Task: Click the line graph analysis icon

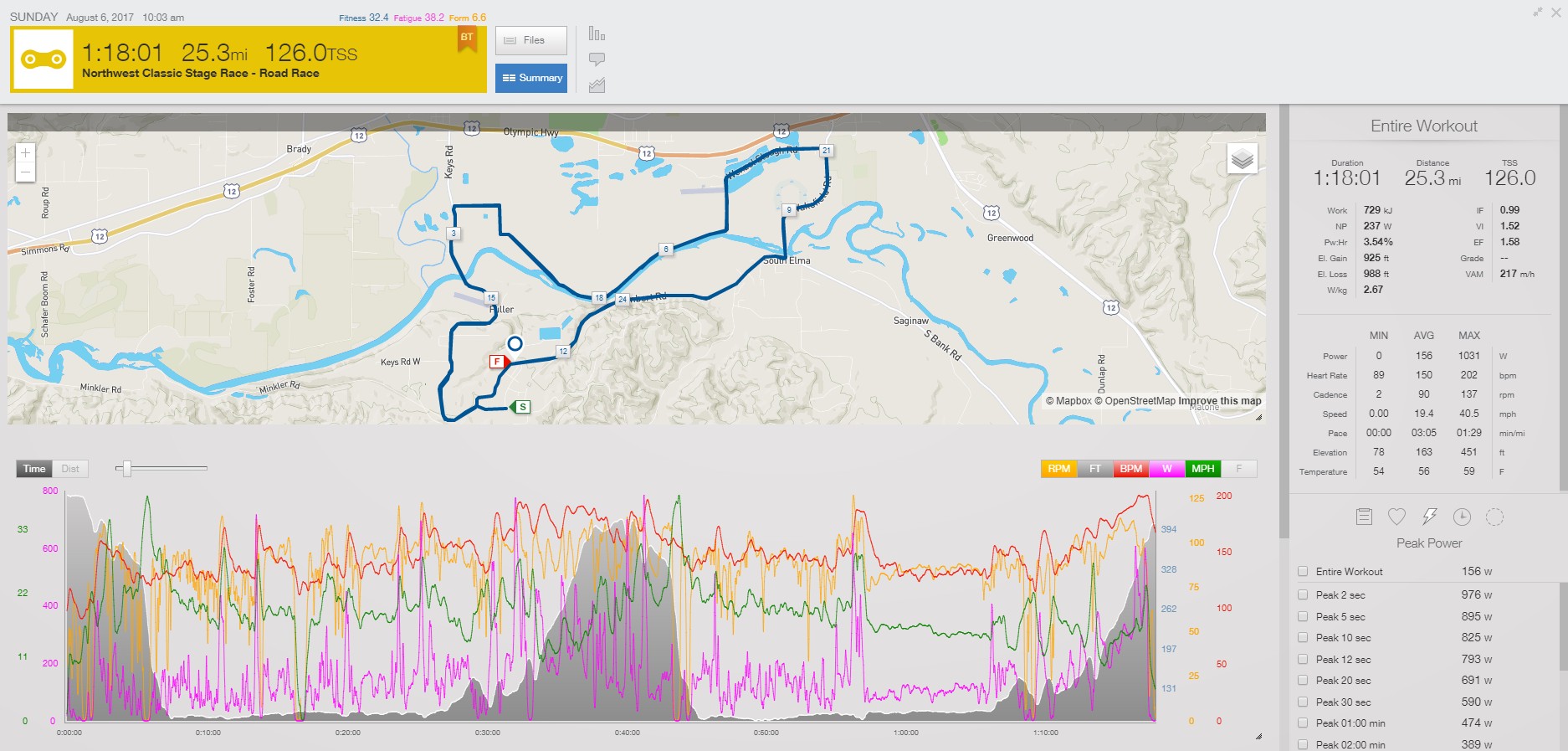Action: click(597, 85)
